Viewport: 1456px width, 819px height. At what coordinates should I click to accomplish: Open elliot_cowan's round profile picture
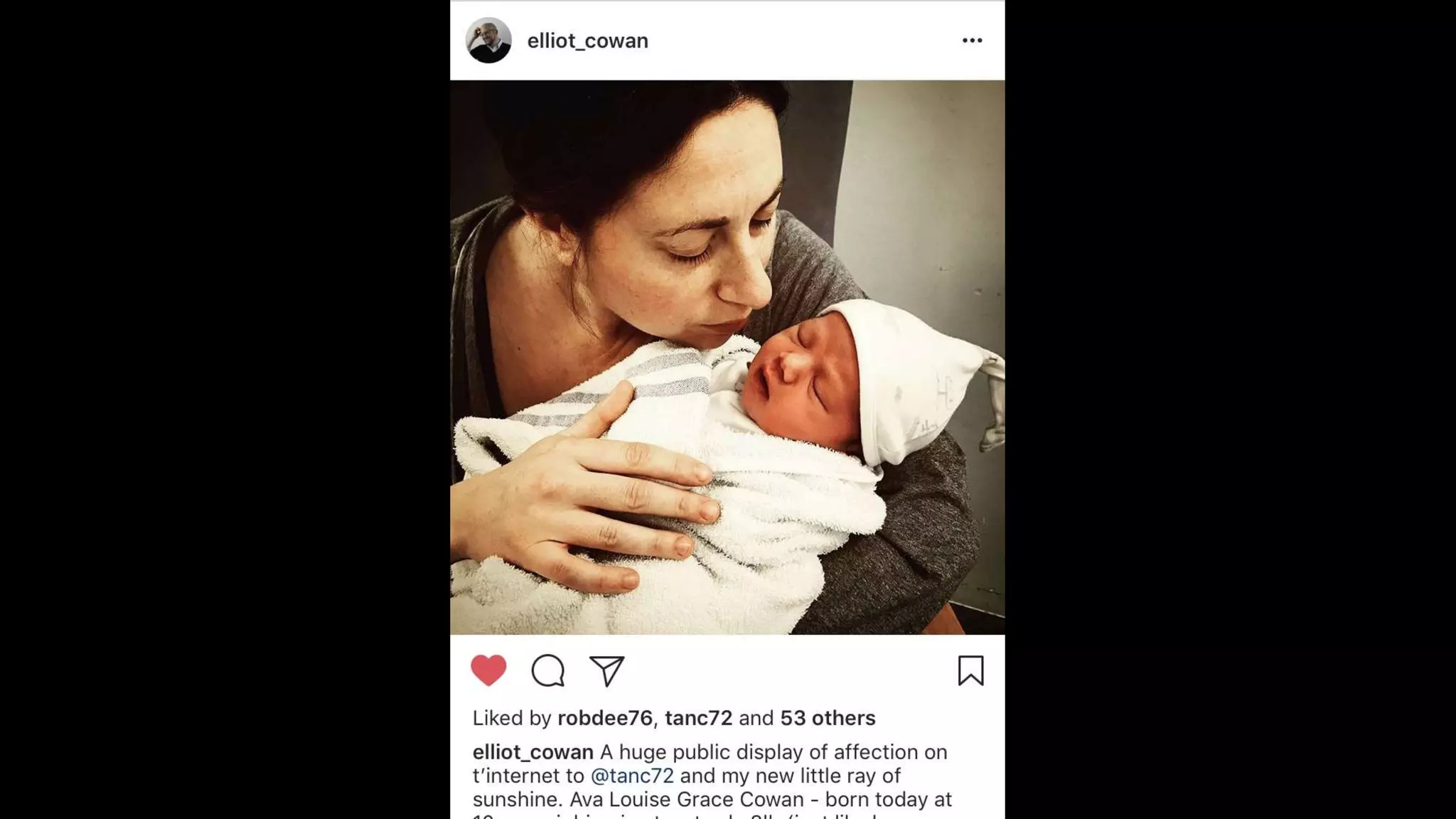488,41
